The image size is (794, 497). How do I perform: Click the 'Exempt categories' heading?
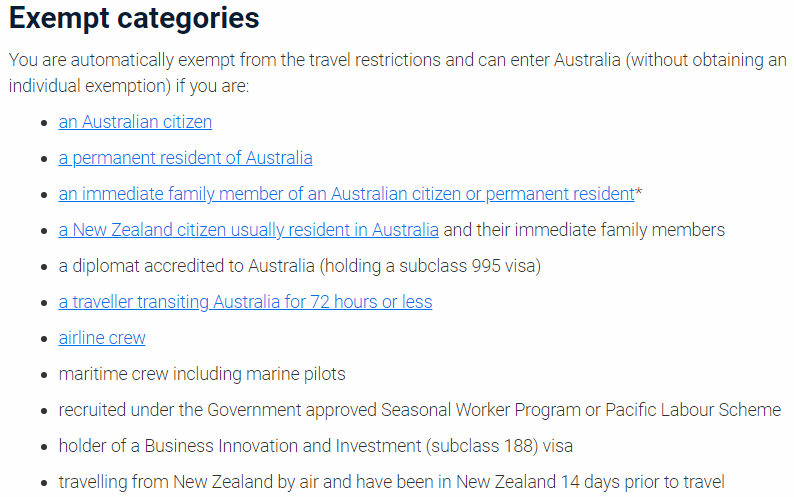(x=134, y=18)
